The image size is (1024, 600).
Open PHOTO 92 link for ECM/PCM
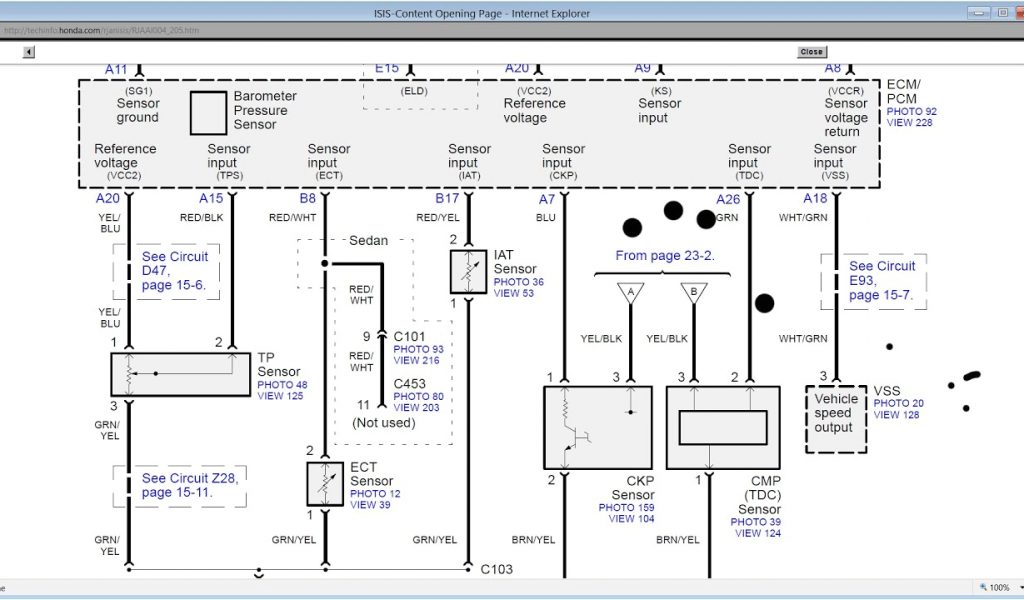coord(911,111)
